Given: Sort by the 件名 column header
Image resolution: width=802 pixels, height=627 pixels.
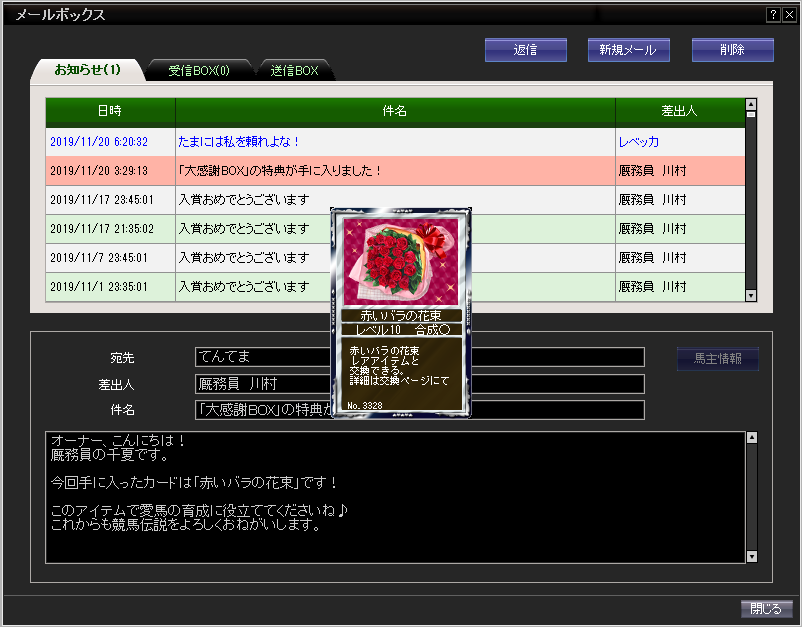Looking at the screenshot, I should (395, 111).
